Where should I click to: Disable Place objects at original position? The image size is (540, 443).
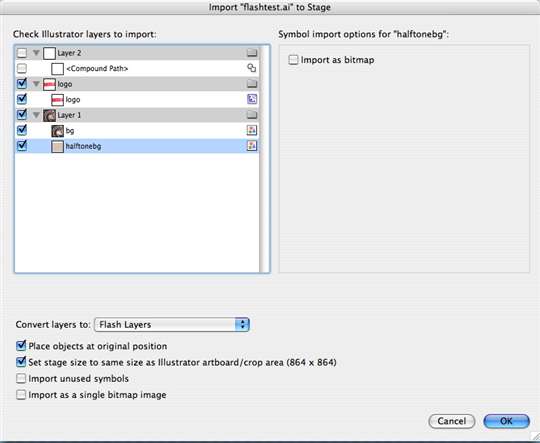21,346
